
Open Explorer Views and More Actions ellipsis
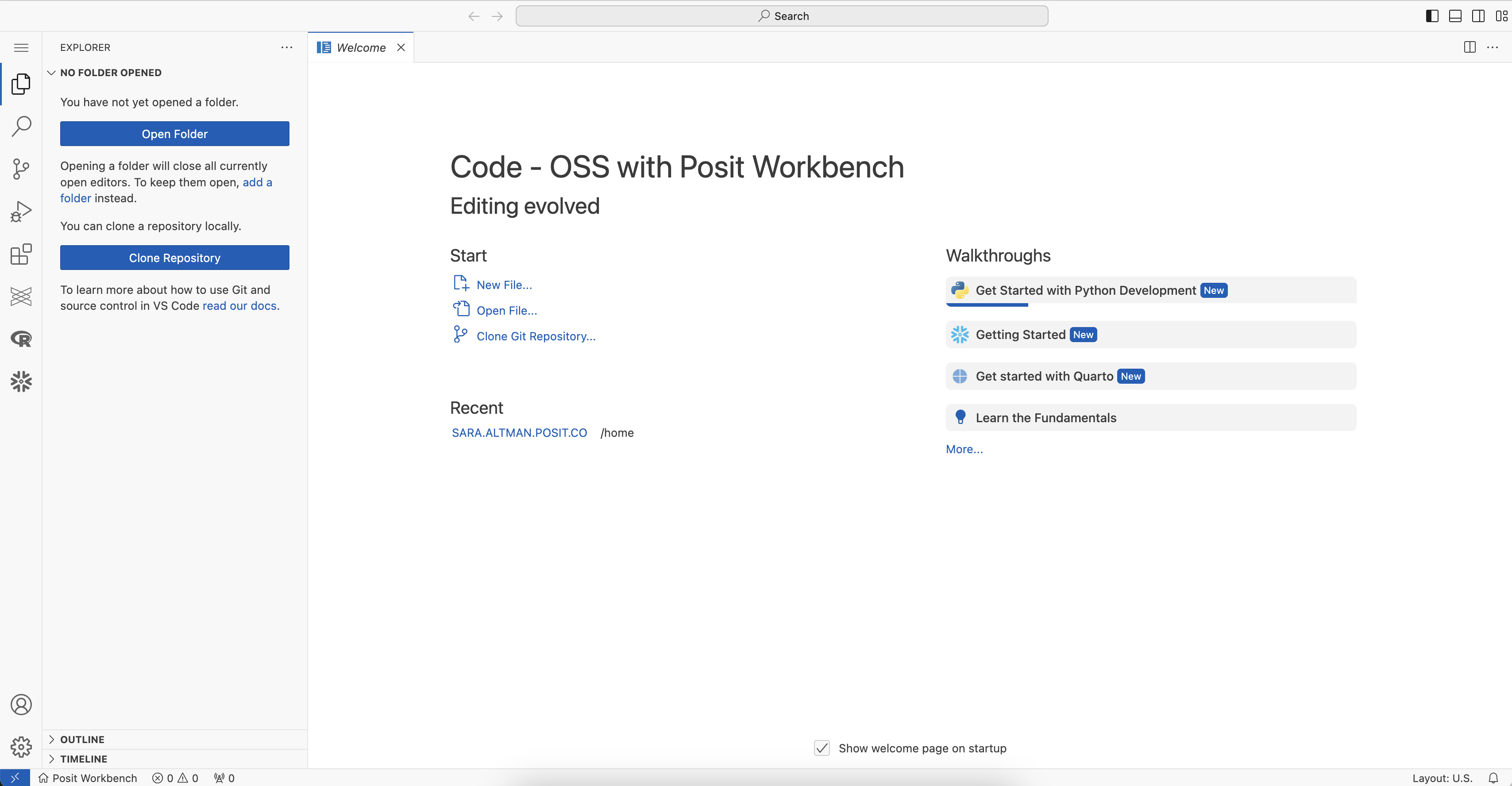[286, 47]
